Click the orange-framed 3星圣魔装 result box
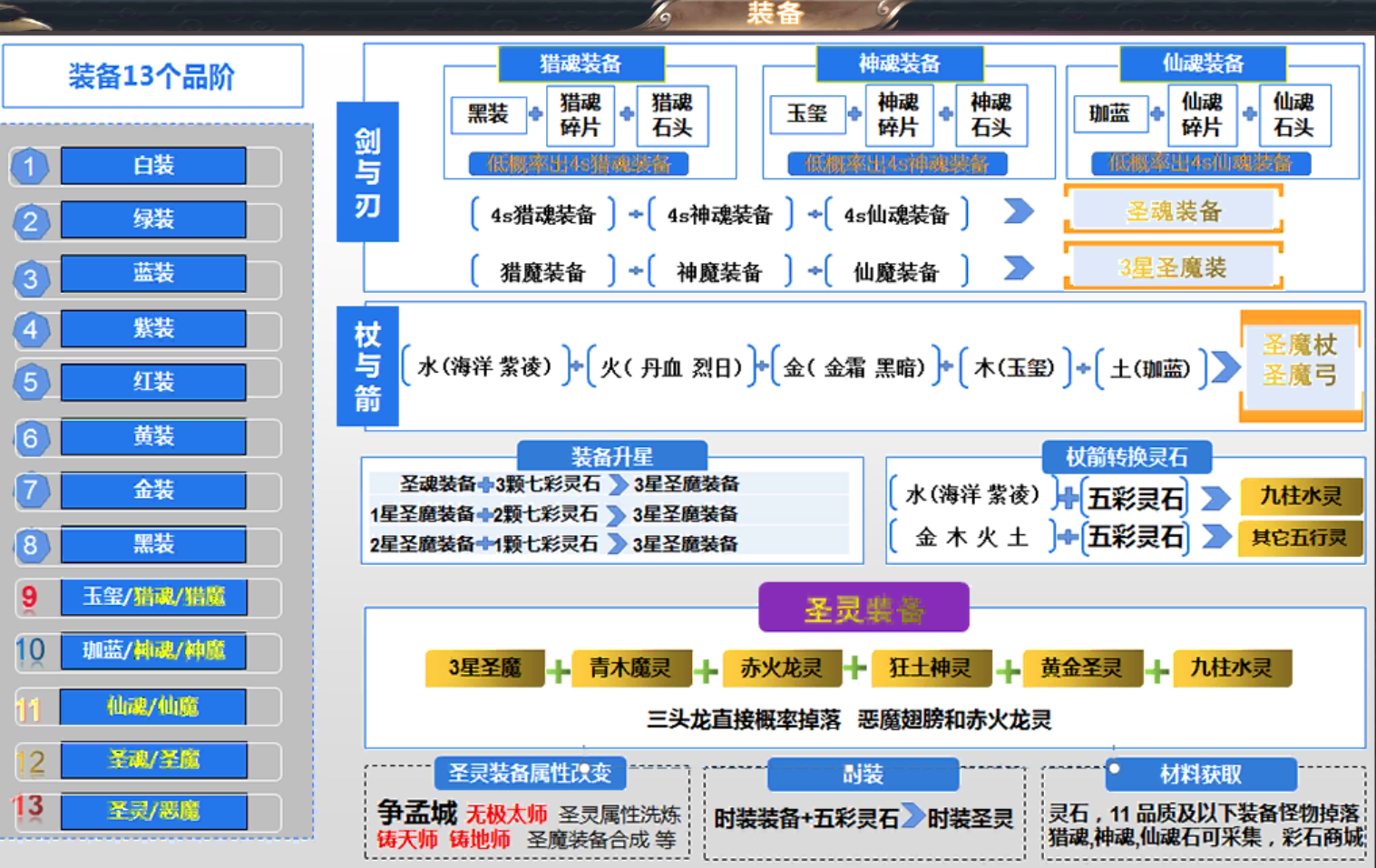 (1174, 268)
